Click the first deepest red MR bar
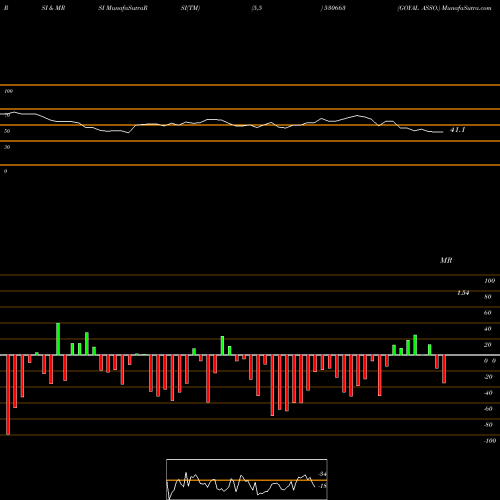This screenshot has width=500, height=500. 8,395
